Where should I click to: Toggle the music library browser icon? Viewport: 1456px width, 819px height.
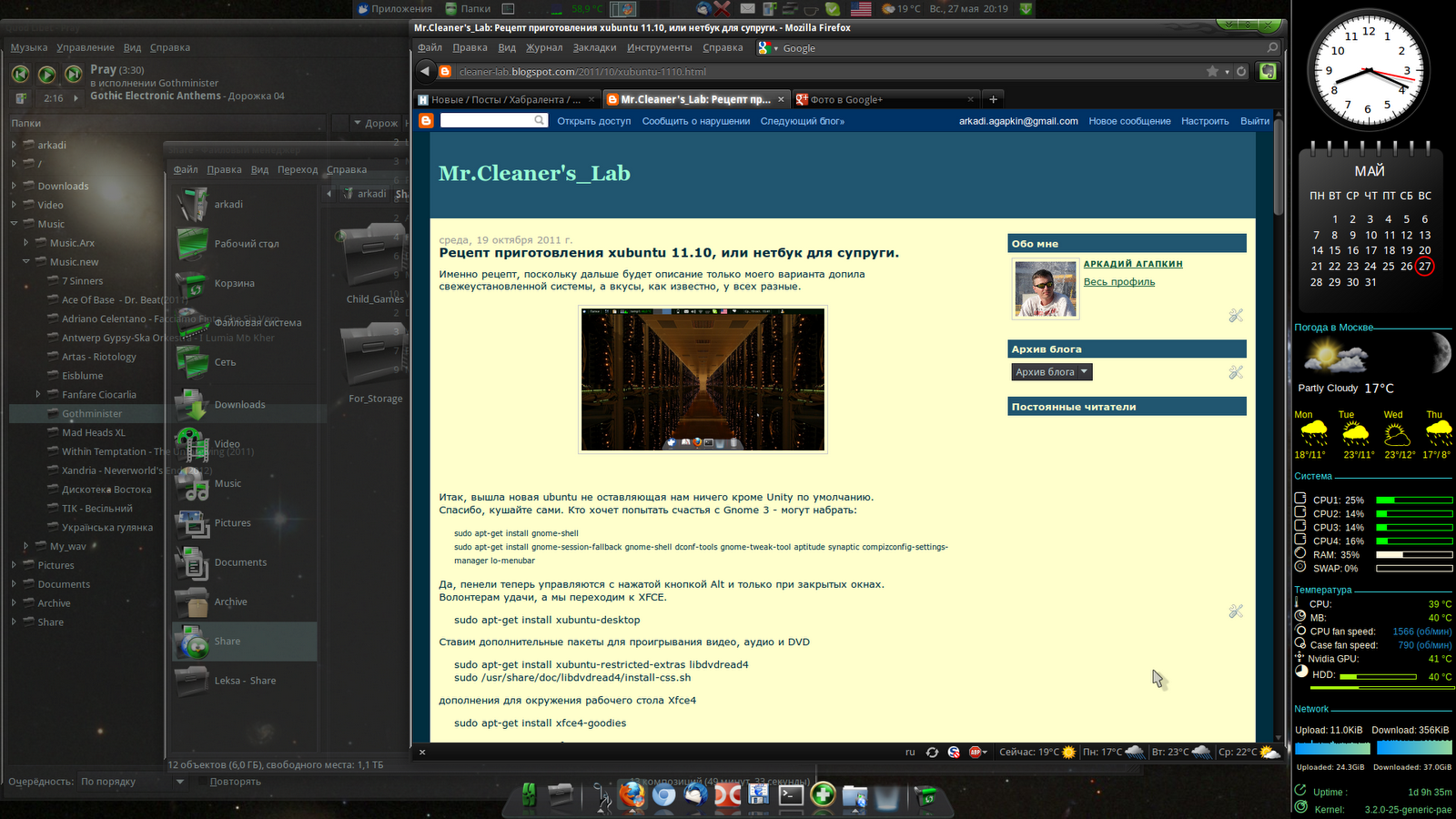coord(21,98)
